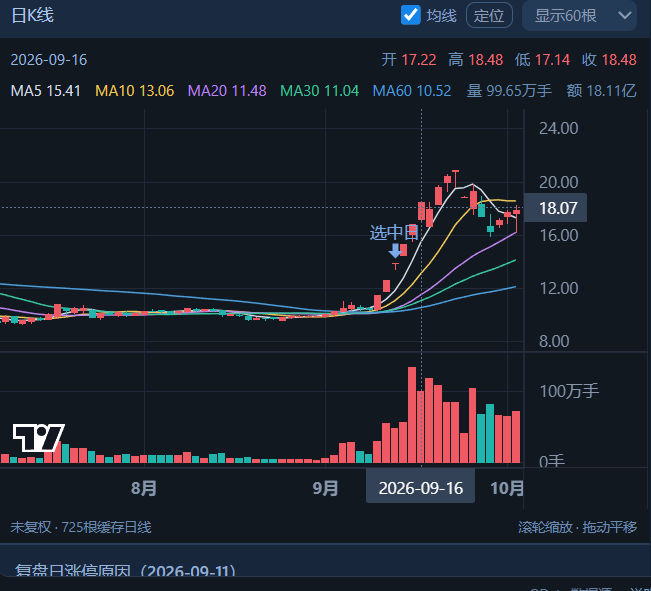The image size is (651, 591).
Task: Click the 量 99.65万手 volume value
Action: (509, 91)
